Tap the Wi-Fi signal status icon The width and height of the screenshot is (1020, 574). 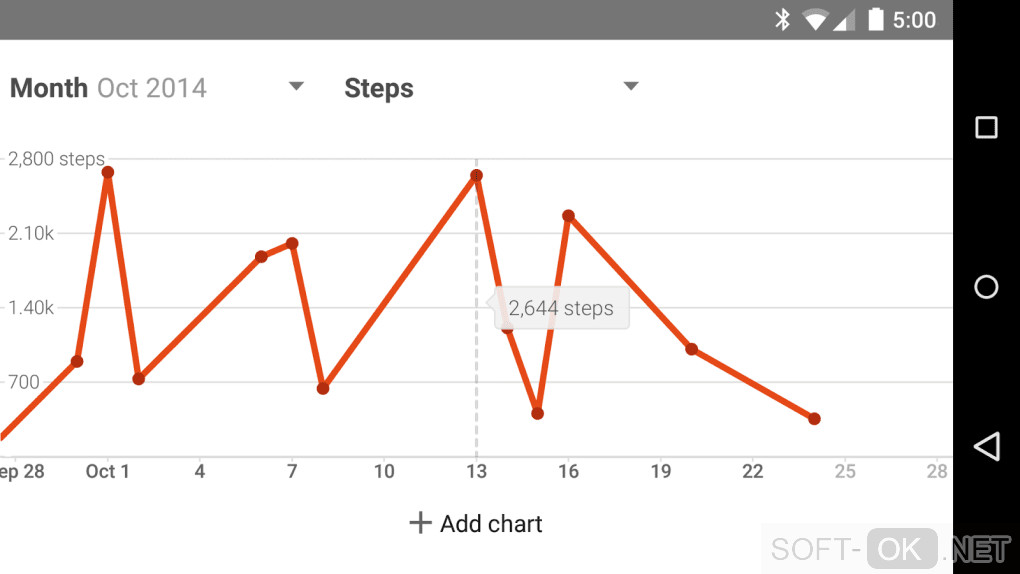tap(815, 20)
